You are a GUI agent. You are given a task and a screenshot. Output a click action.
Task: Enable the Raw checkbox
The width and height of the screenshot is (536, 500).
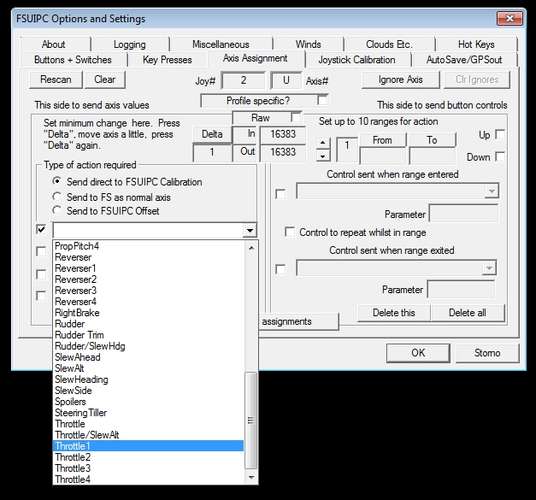[x=296, y=117]
